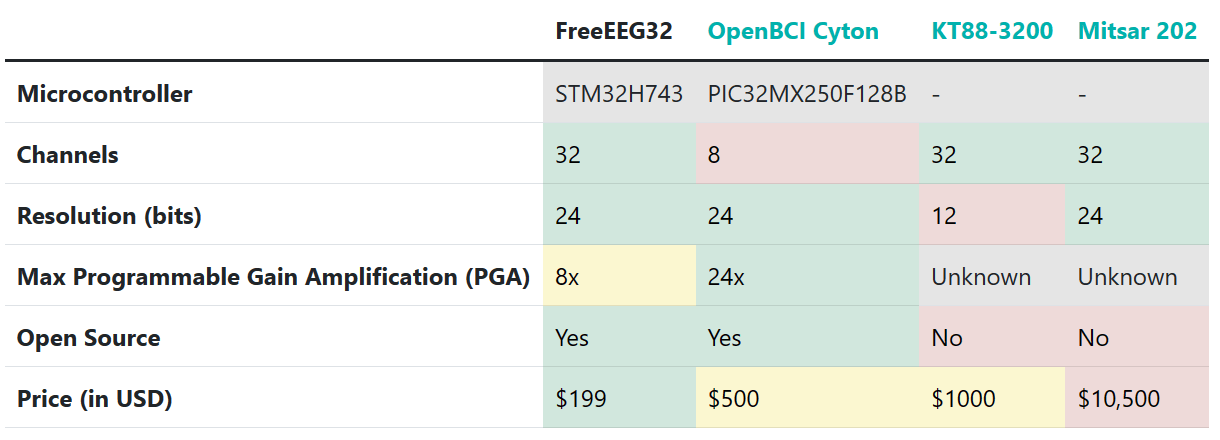Viewport: 1220px width, 440px height.
Task: Click the yellow 8x gain cell
Action: 619,277
